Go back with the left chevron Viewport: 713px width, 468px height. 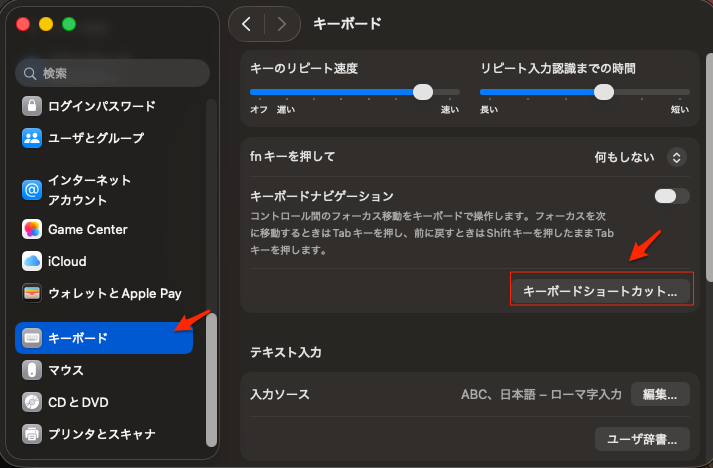pos(246,24)
